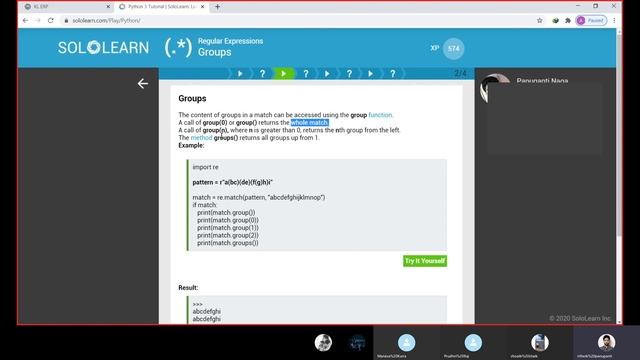Select the first participant photo thumbnail

(x=323, y=343)
